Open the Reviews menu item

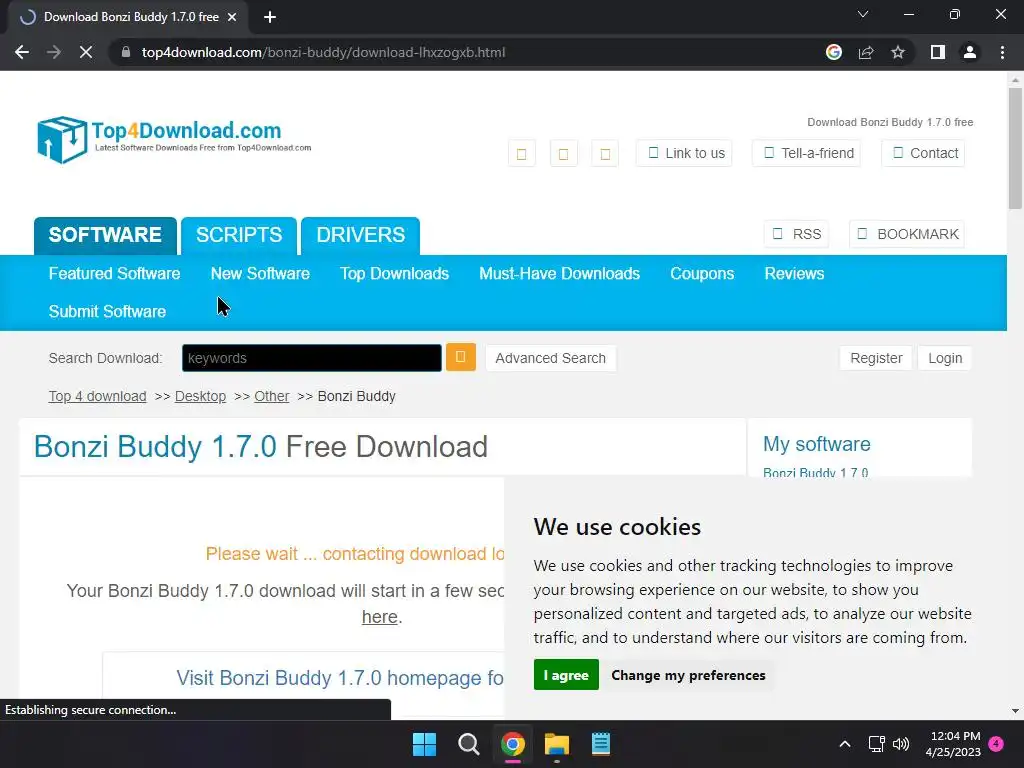tap(794, 274)
